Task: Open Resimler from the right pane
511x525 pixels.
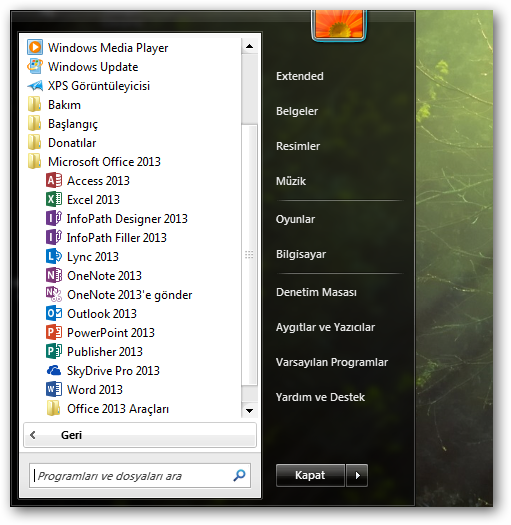Action: coord(298,146)
